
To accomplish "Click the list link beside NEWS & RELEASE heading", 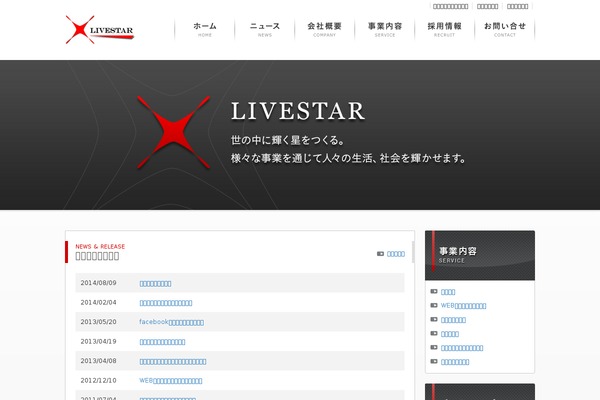I will 396,254.
